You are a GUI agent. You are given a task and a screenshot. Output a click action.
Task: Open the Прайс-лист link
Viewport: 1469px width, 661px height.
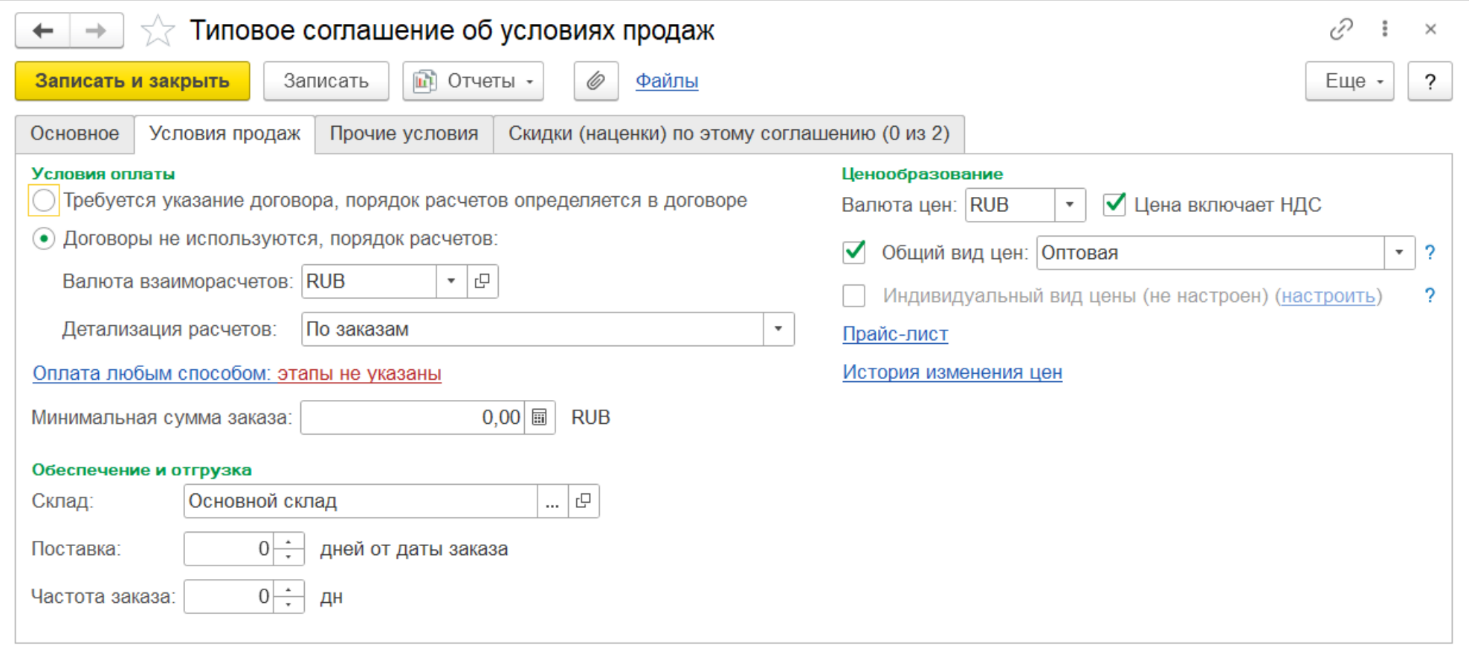[x=895, y=334]
